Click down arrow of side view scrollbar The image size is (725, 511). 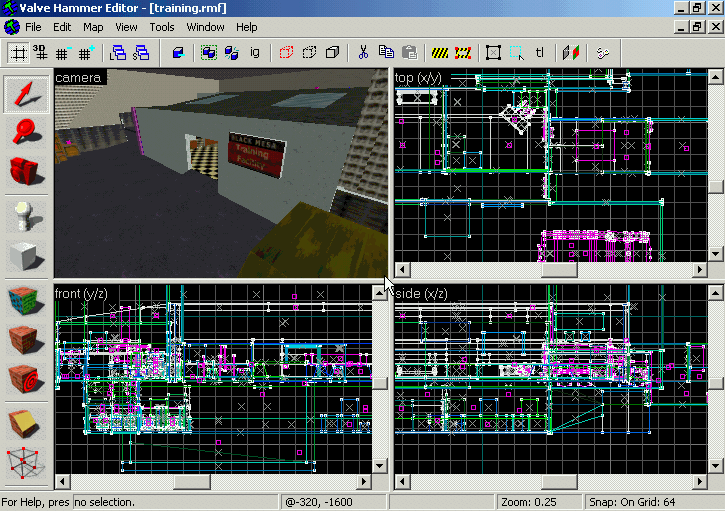(715, 466)
